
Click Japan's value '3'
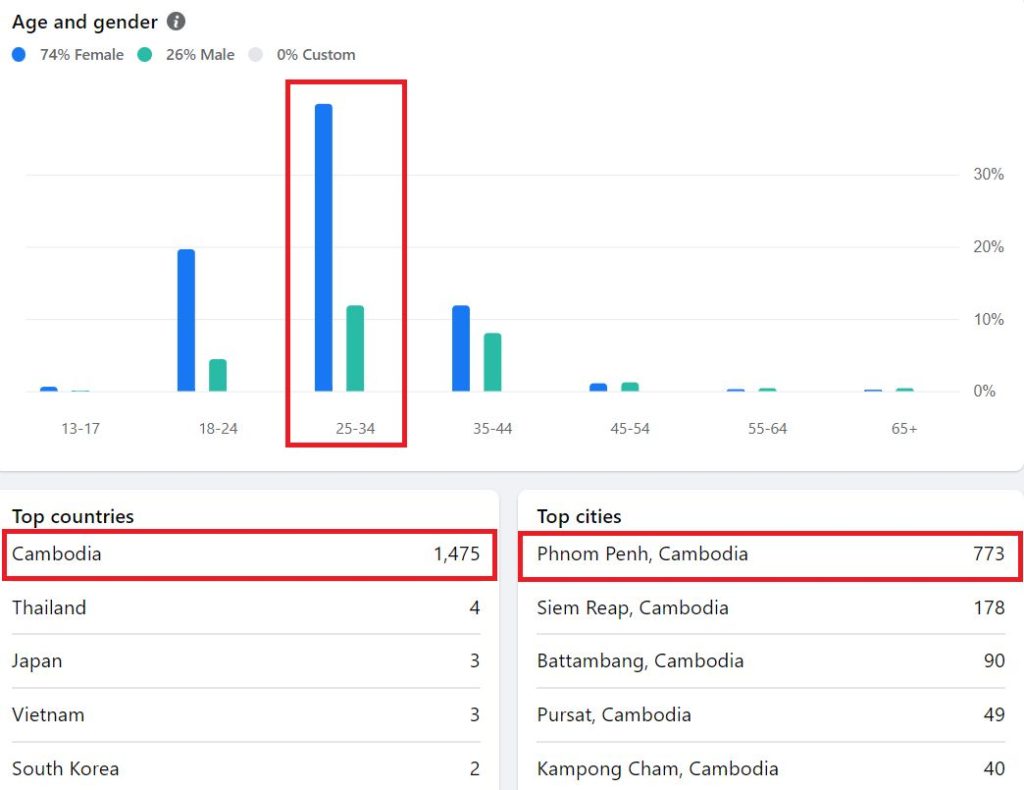click(x=475, y=661)
